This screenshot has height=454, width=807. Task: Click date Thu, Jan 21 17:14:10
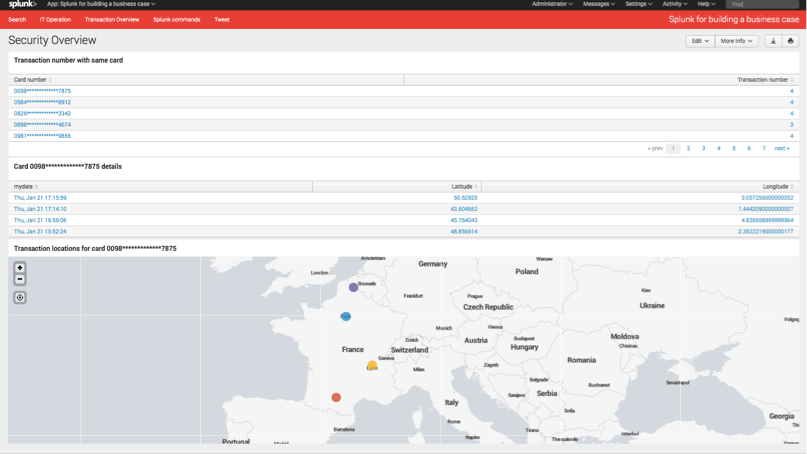40,209
